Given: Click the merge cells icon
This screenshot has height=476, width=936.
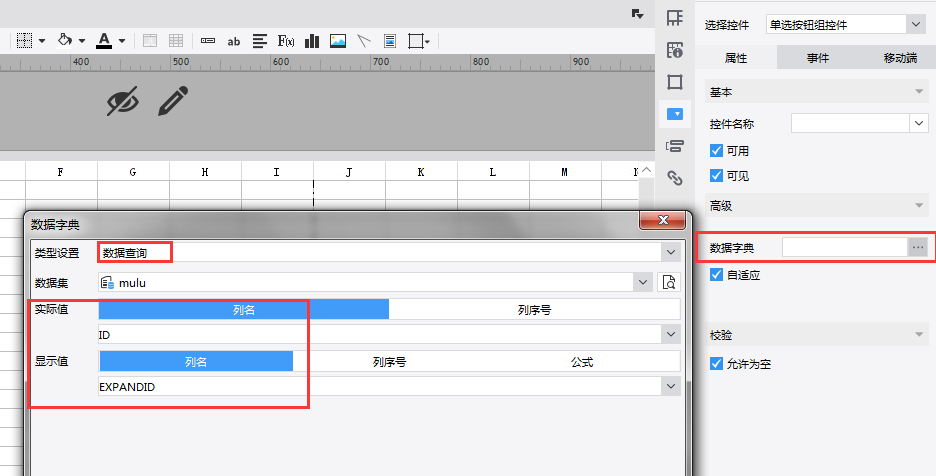Looking at the screenshot, I should (150, 41).
